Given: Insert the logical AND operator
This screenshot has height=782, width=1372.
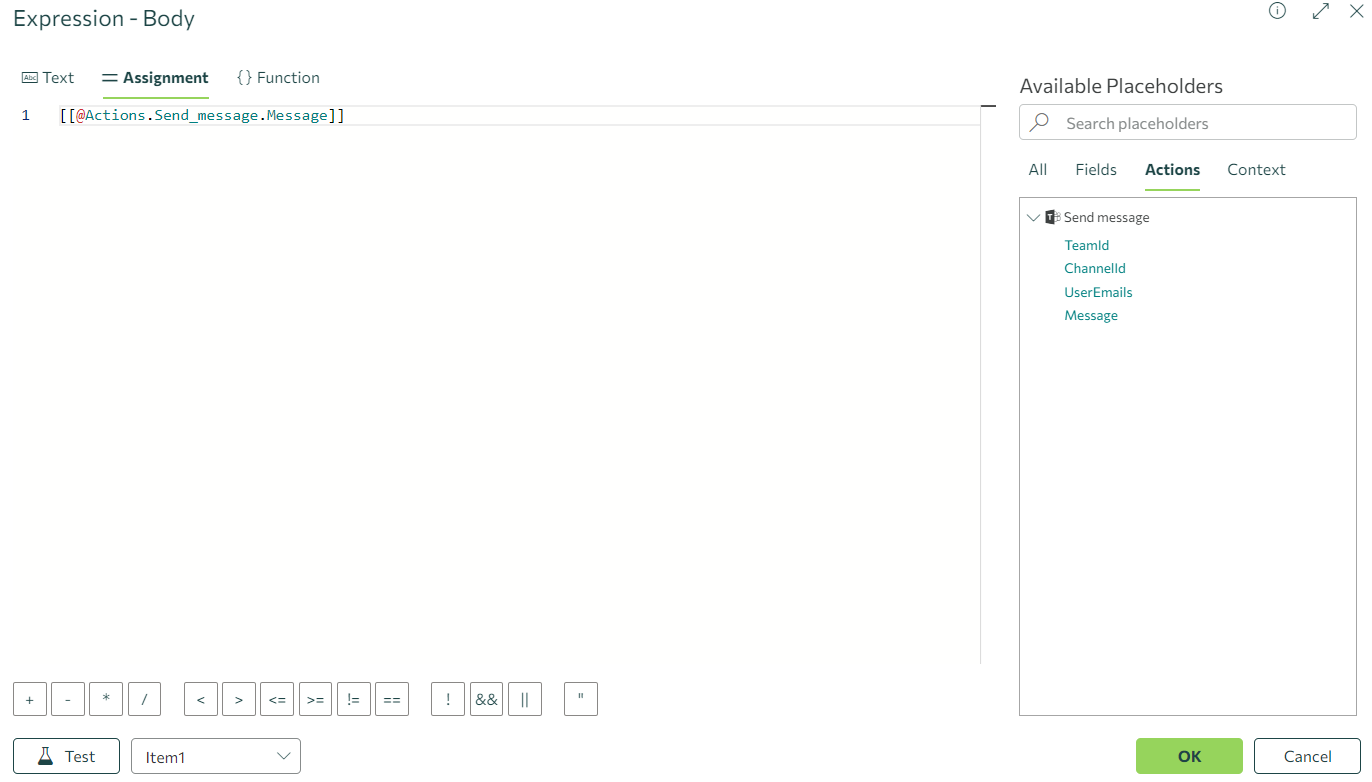Looking at the screenshot, I should click(x=487, y=699).
